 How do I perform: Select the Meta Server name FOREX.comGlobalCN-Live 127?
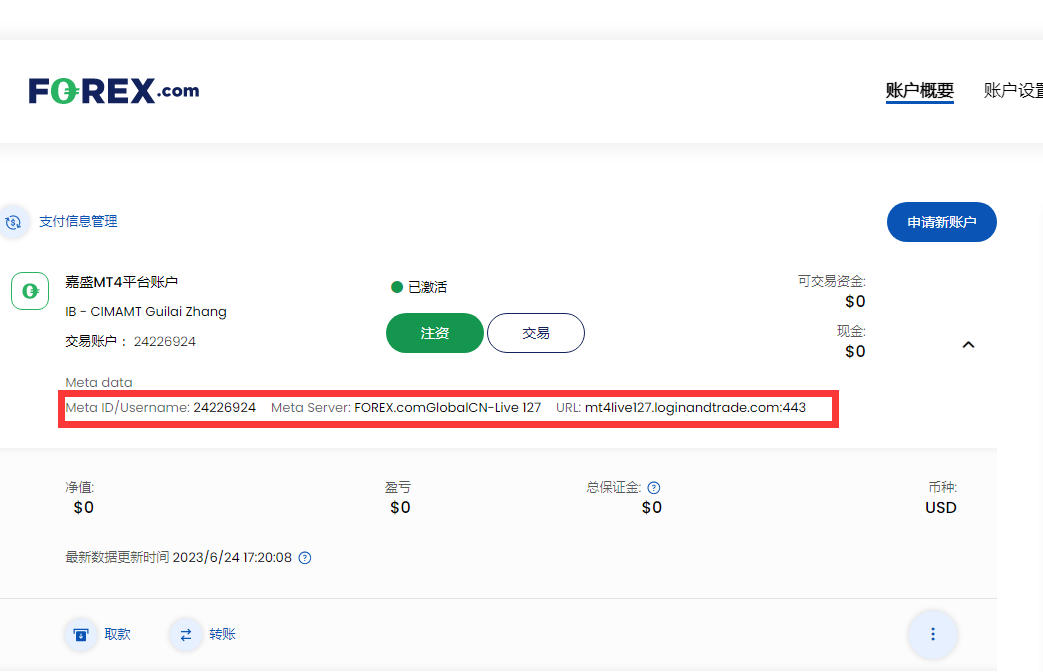coord(448,408)
